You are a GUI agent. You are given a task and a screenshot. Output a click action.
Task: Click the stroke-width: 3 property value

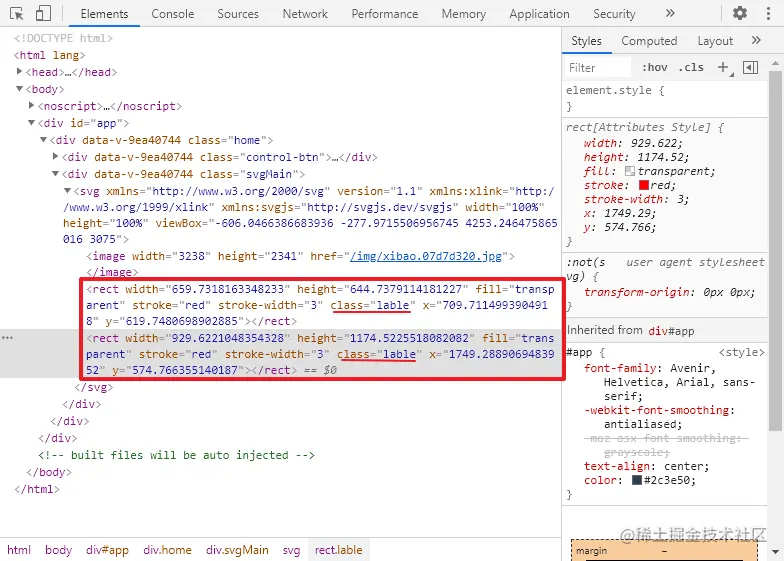pos(682,199)
